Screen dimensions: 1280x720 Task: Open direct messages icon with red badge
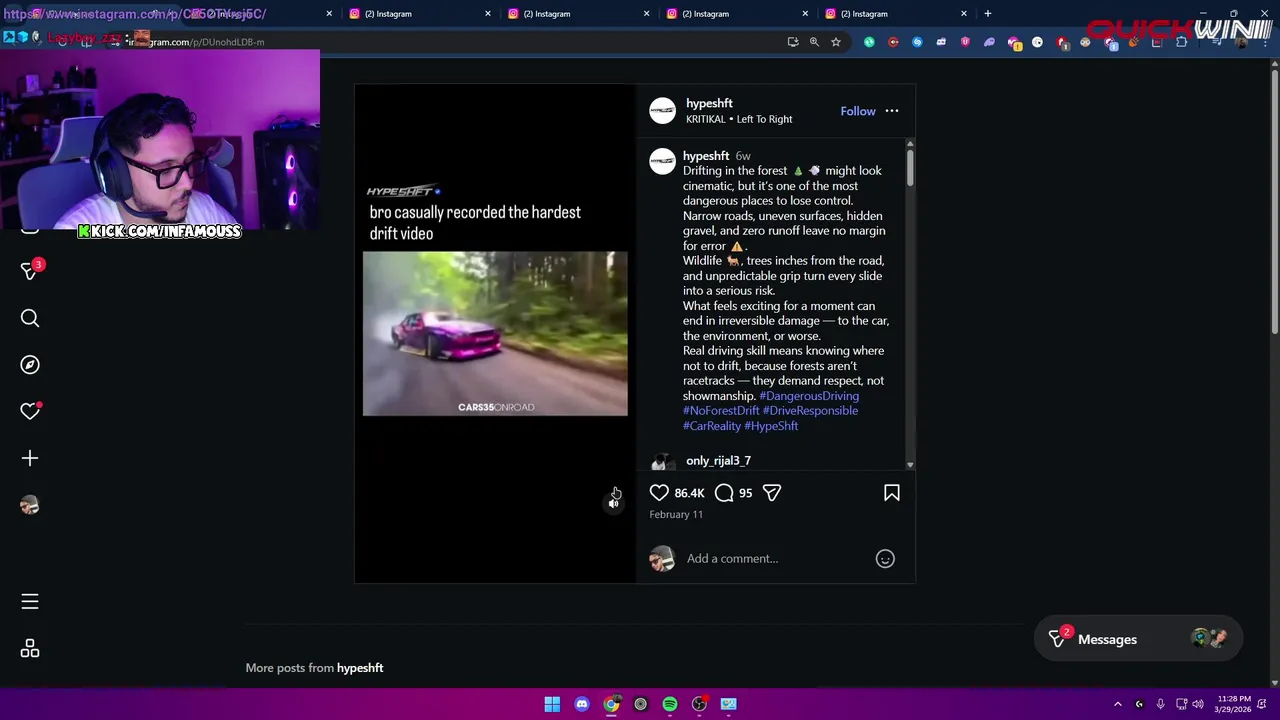pos(30,271)
